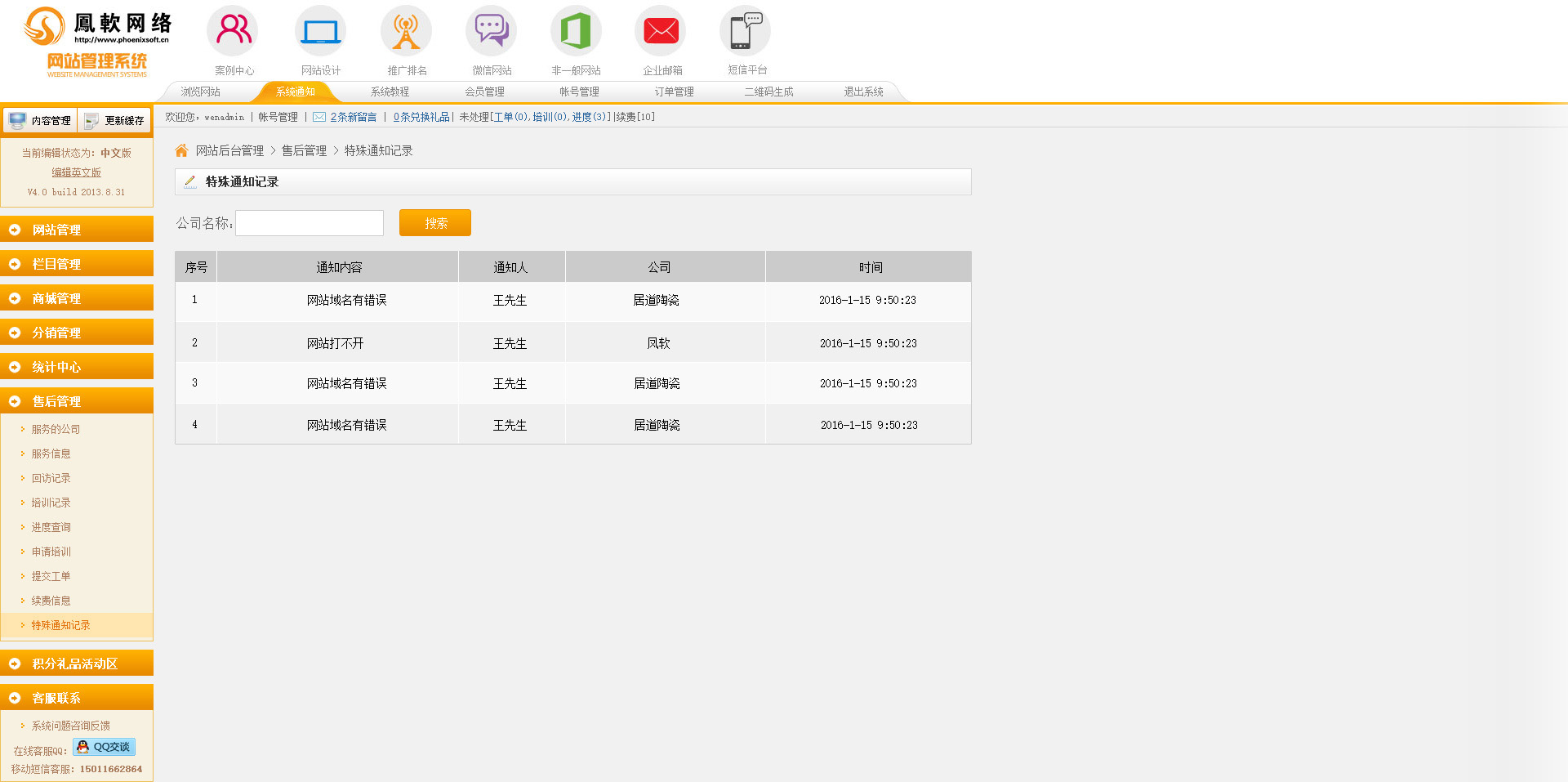Screen dimensions: 1568x782
Task: Open the 短信平台 phone icon
Action: pyautogui.click(x=745, y=31)
